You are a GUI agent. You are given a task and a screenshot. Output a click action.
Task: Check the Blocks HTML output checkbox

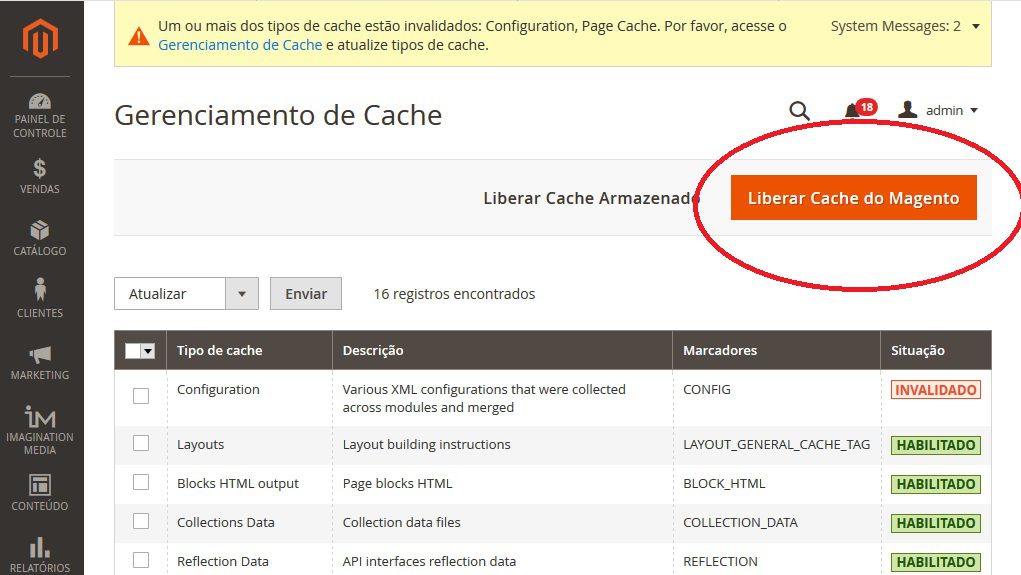[x=141, y=483]
